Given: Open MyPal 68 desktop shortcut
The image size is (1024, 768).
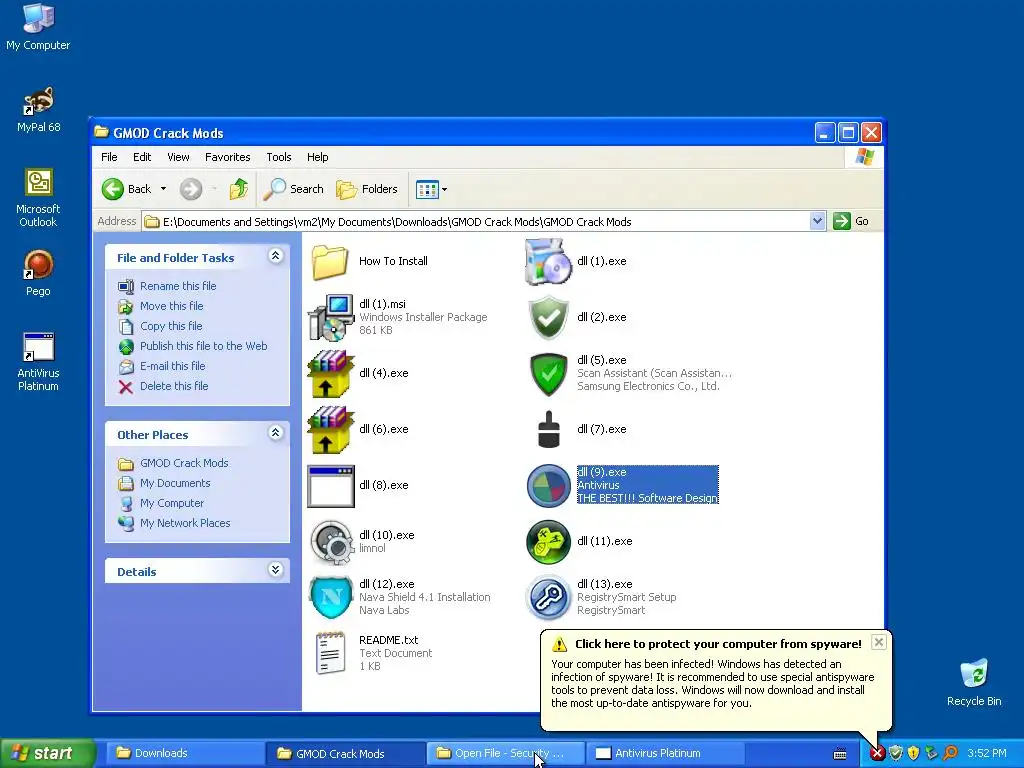Looking at the screenshot, I should [38, 110].
